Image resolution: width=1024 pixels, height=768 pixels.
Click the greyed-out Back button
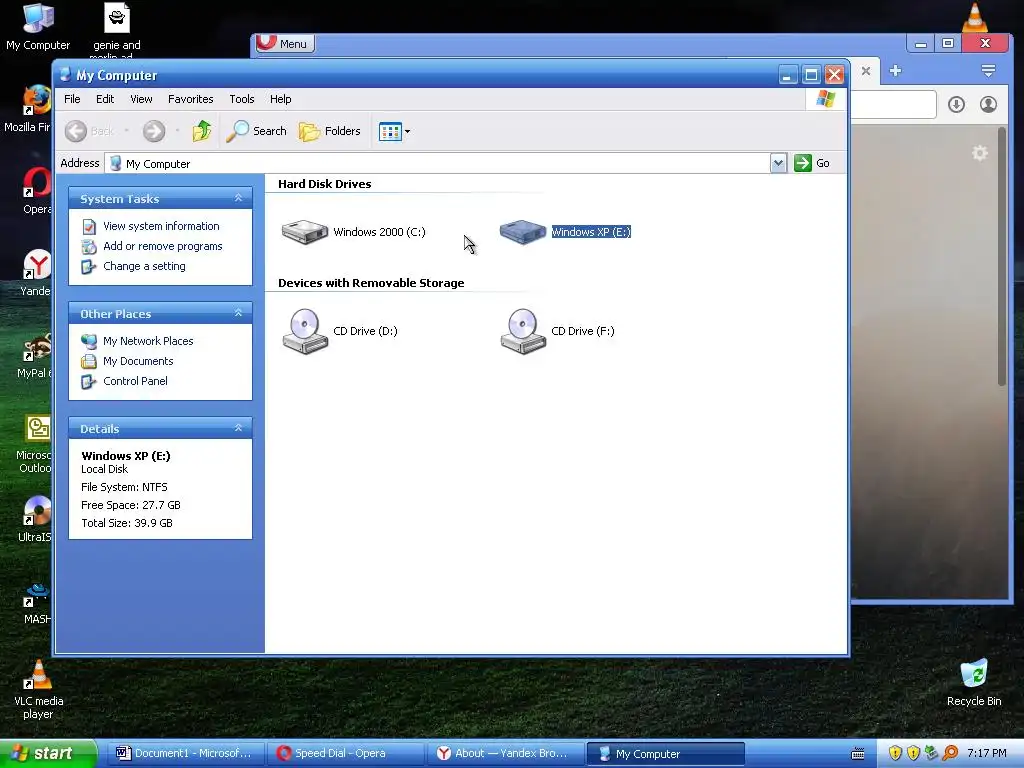(x=89, y=131)
